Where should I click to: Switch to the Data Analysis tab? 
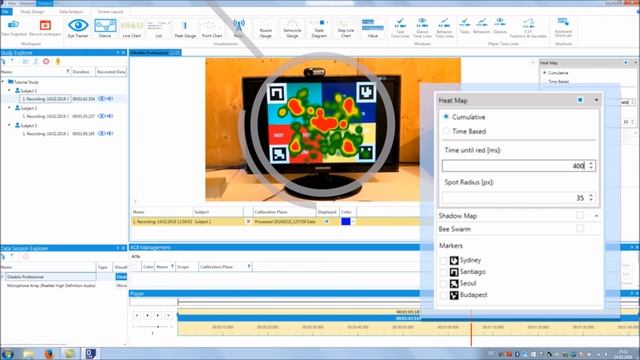[71, 12]
